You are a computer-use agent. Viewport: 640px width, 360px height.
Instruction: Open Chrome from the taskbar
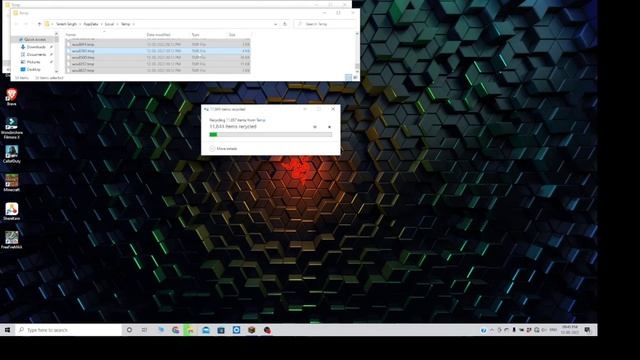point(176,330)
